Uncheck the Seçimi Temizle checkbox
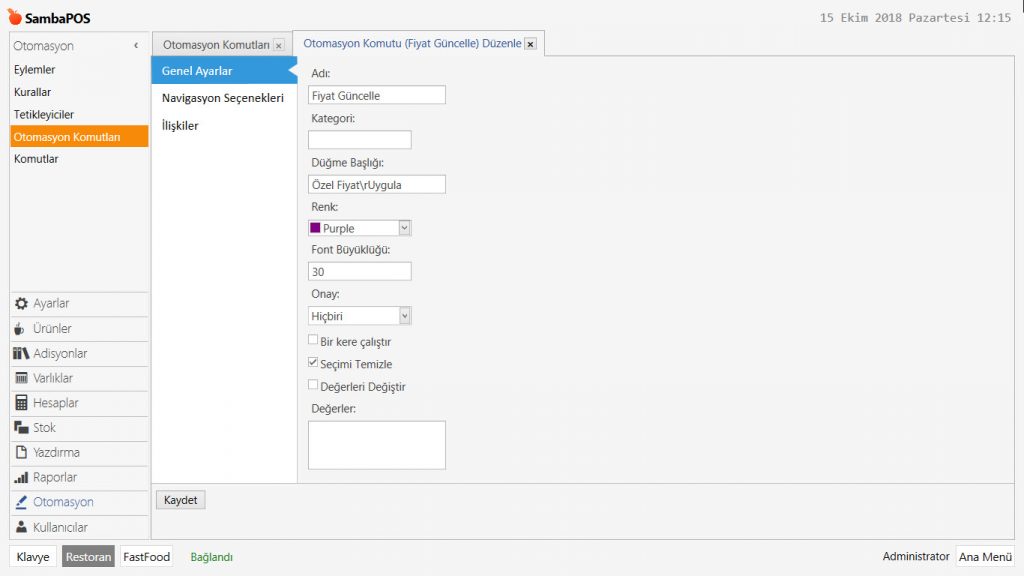1024x576 pixels. click(313, 364)
